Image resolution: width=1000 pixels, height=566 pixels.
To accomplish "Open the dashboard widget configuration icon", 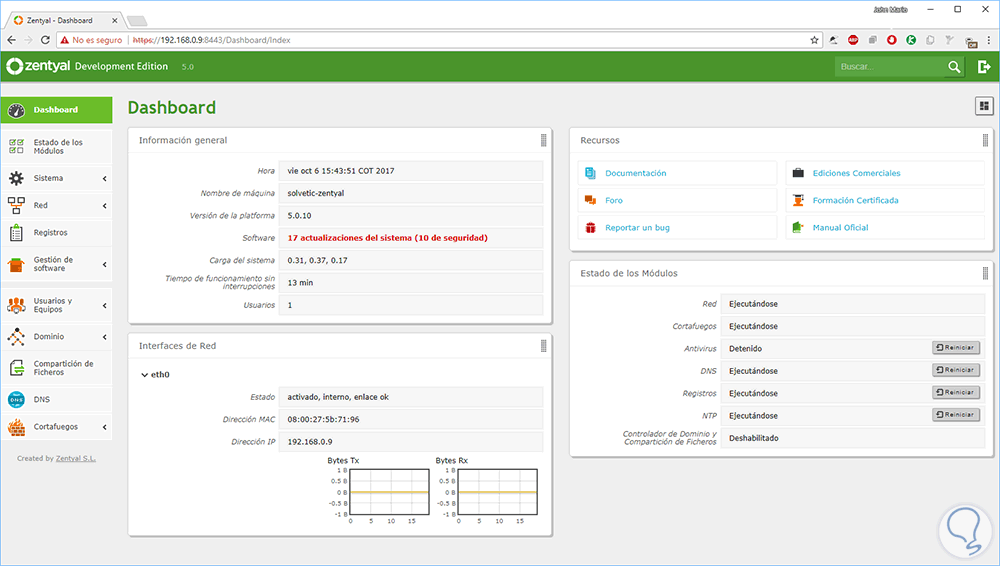I will [x=984, y=106].
